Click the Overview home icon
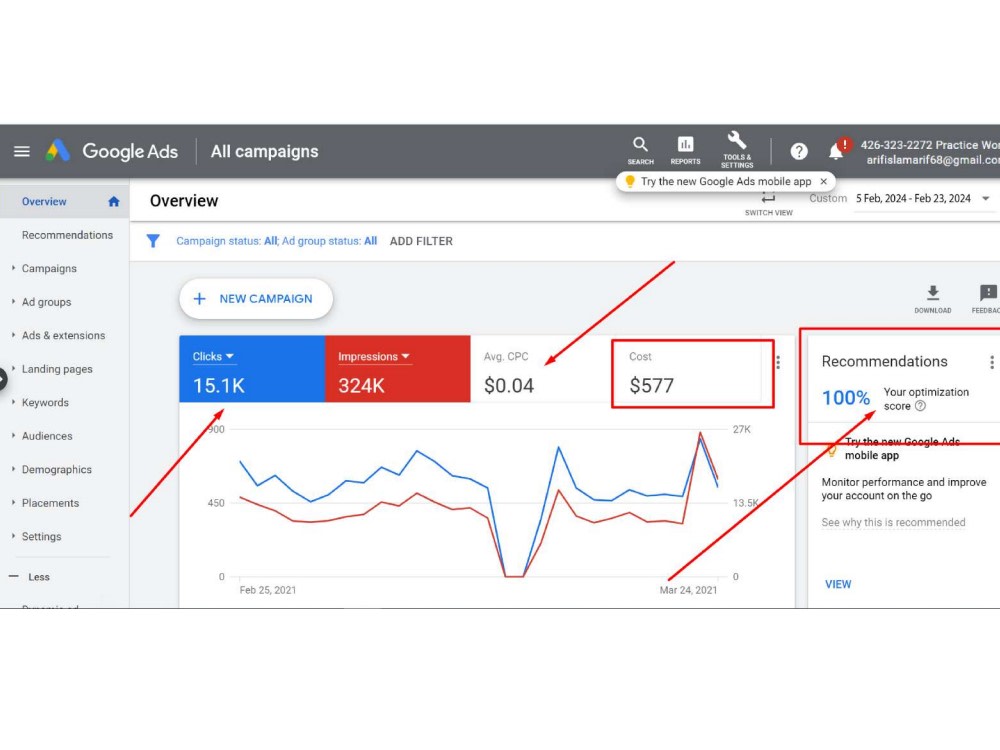The image size is (1000, 750). click(x=114, y=202)
